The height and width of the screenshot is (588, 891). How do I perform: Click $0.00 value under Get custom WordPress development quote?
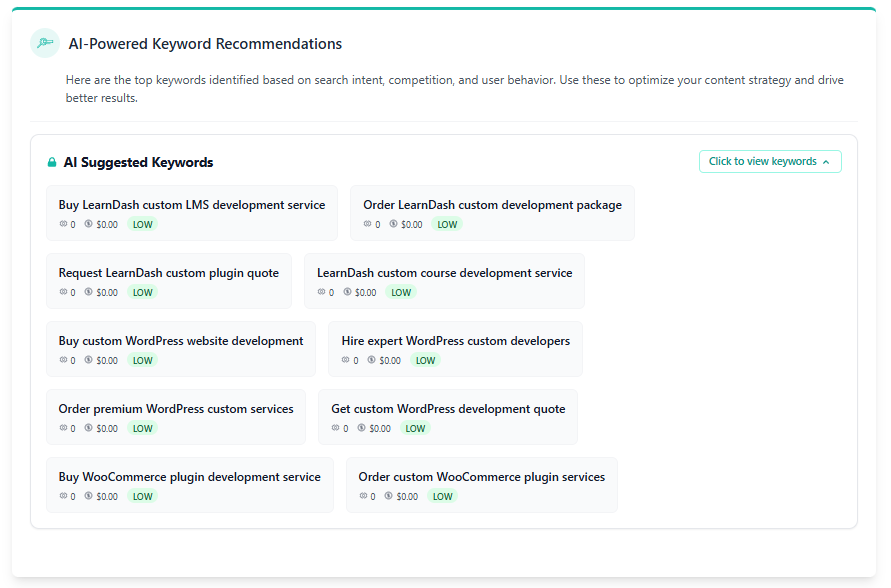click(x=380, y=428)
